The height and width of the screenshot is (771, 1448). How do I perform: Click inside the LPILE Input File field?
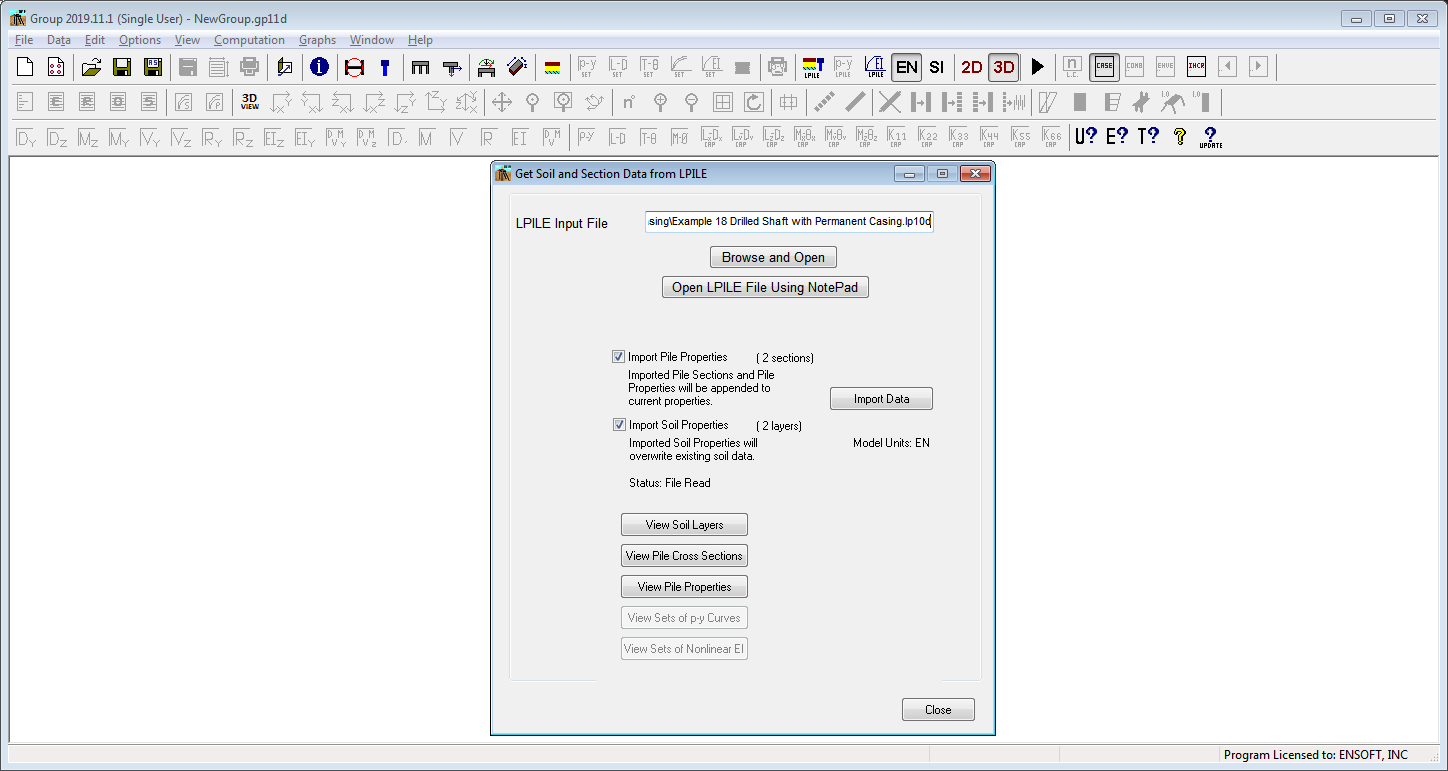[x=789, y=221]
